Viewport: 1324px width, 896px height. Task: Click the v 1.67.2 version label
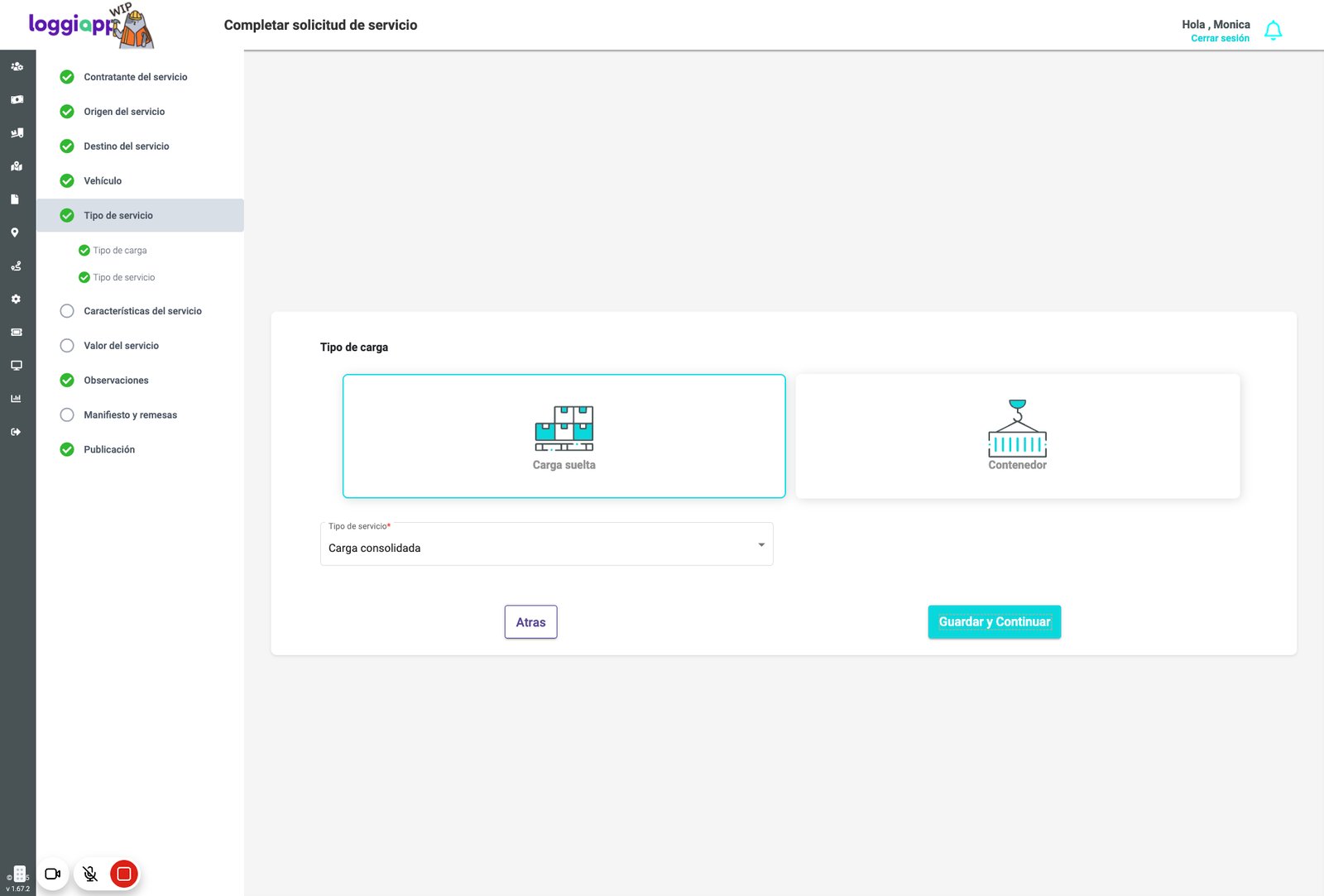coord(17,889)
